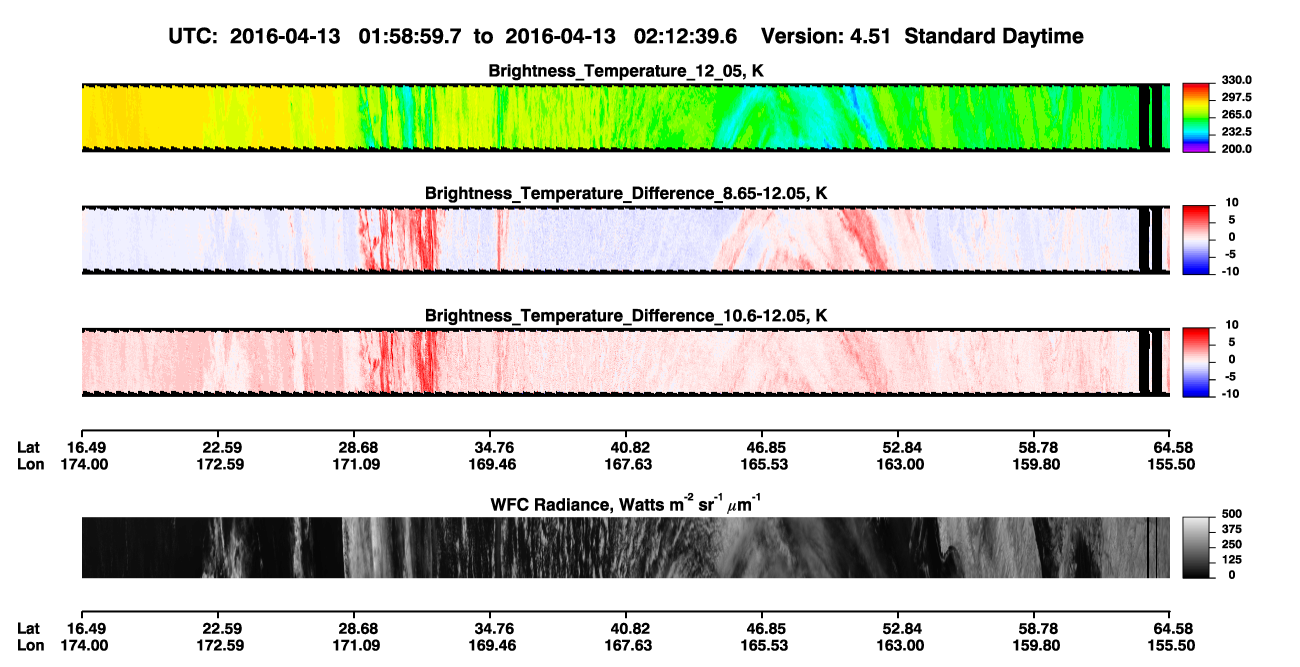This screenshot has height=667, width=1300.
Task: Click longitude '174.00' on the bottom axis below WFC image
Action: 86,644
